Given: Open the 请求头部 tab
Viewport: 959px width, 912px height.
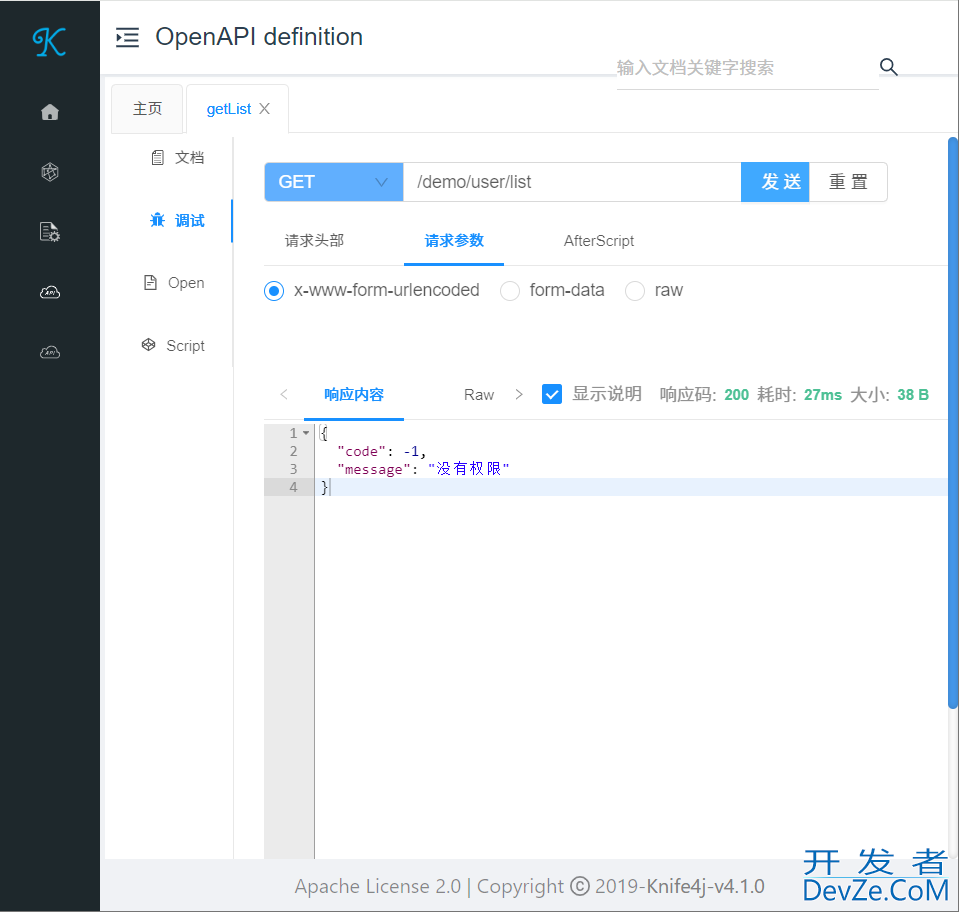Looking at the screenshot, I should pos(314,240).
